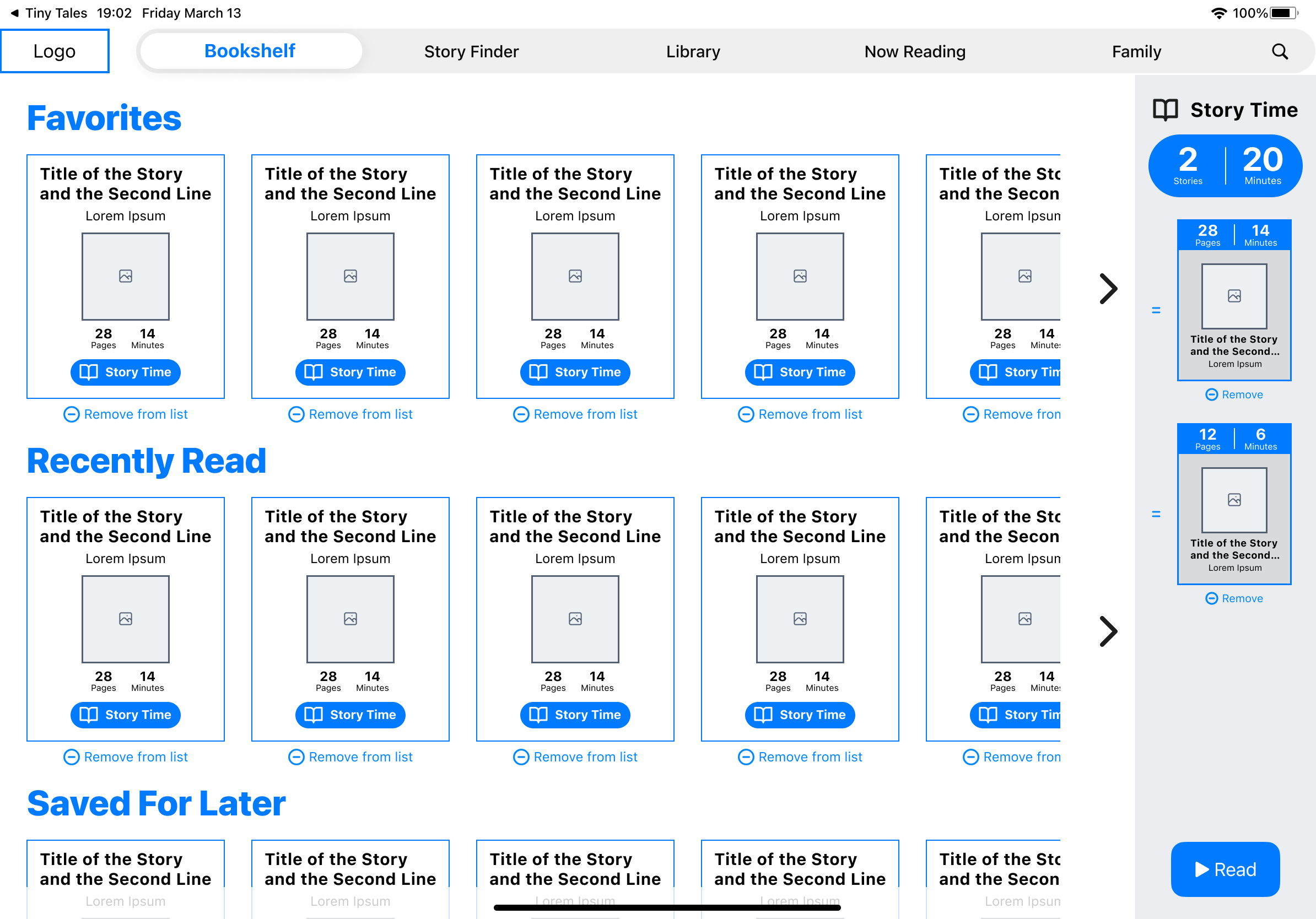Click the image placeholder icon on the first Favorites cover
1316x919 pixels.
pyautogui.click(x=125, y=276)
